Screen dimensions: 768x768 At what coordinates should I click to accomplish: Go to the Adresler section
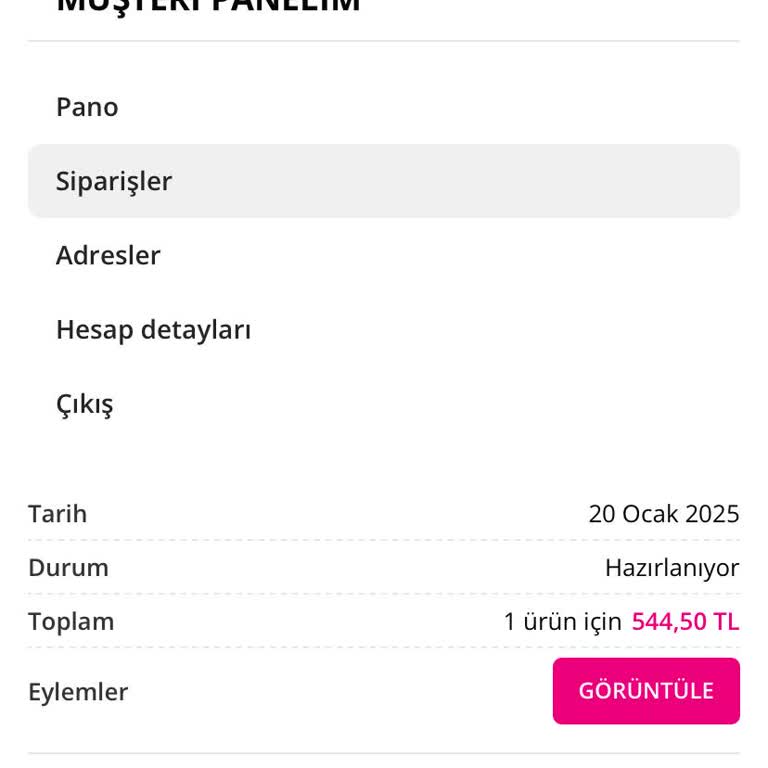(x=108, y=255)
